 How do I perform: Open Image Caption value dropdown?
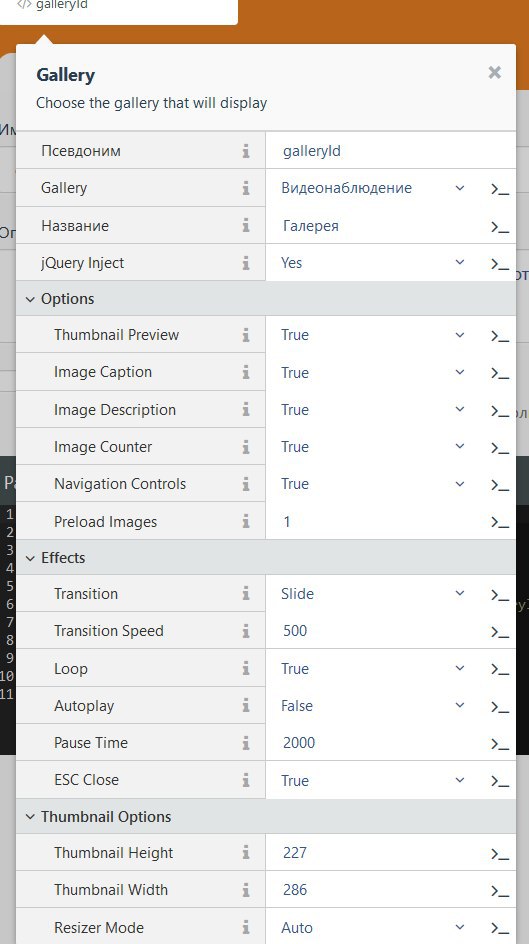[373, 372]
